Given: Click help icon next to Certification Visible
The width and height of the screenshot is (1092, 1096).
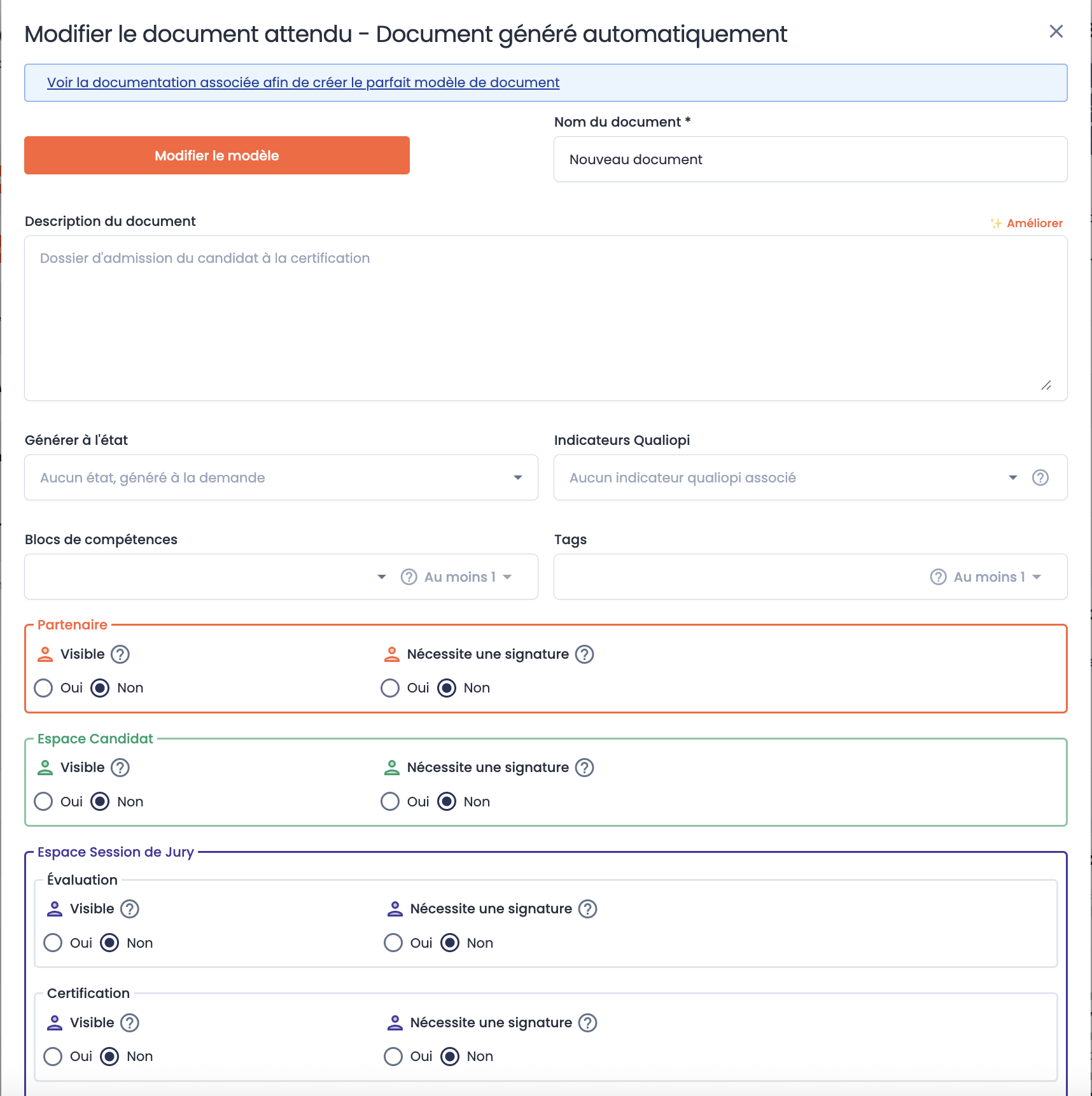Looking at the screenshot, I should coord(130,1023).
